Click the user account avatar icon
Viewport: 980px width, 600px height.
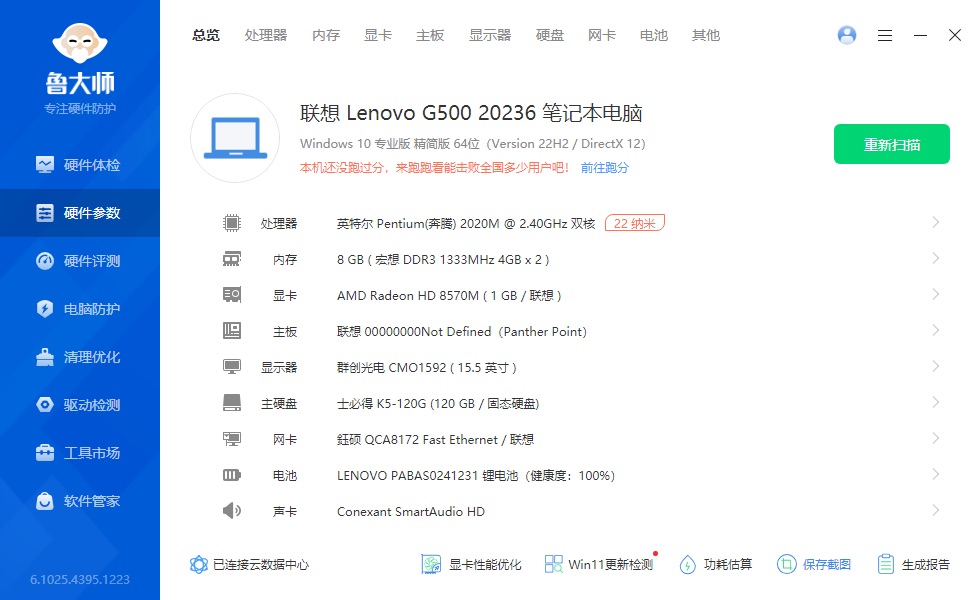click(x=847, y=35)
